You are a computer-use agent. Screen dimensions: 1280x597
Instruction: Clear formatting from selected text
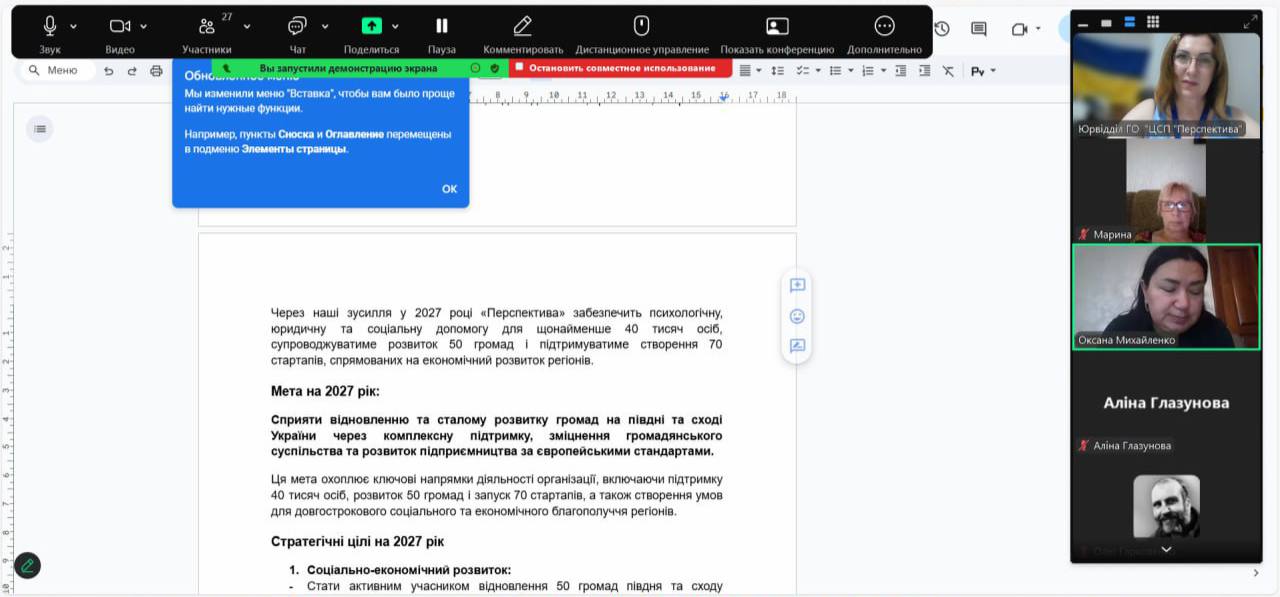948,71
